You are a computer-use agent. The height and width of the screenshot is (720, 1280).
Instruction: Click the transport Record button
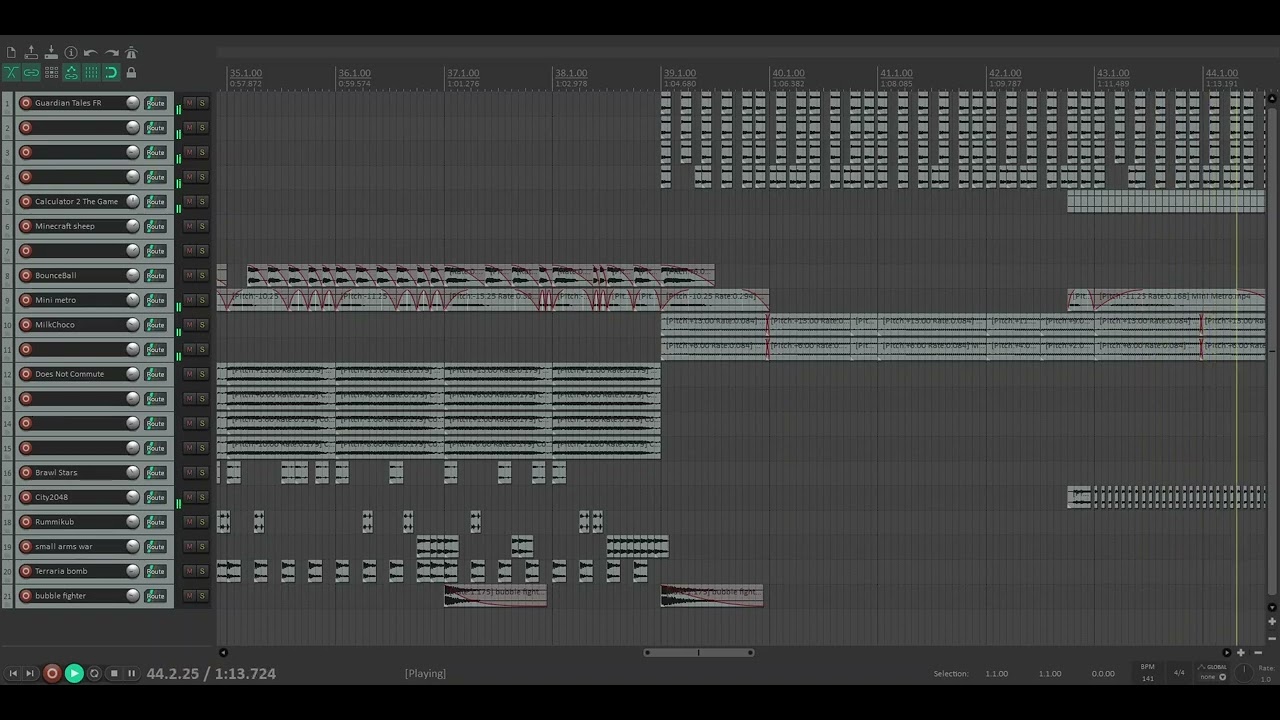(x=52, y=674)
